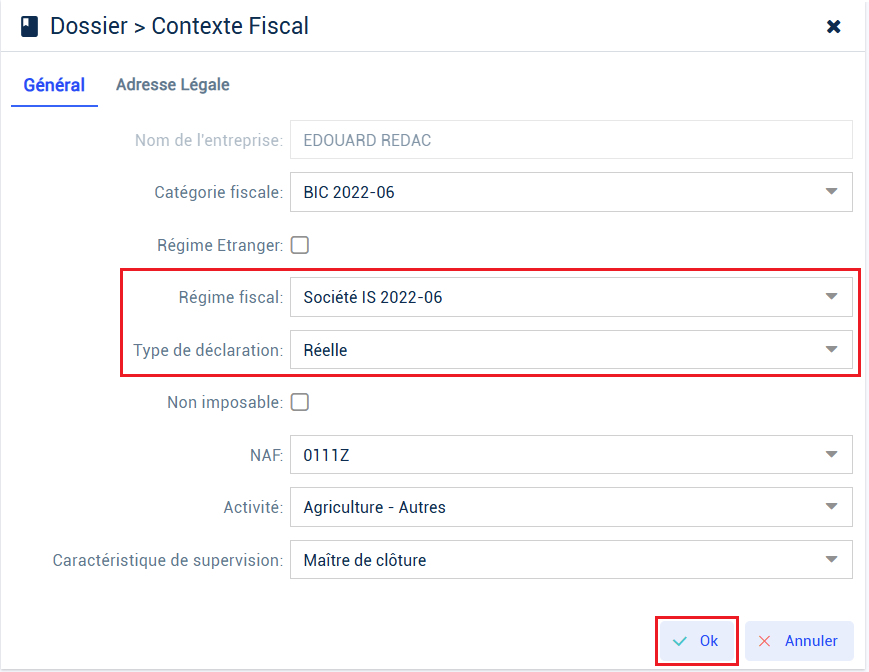The width and height of the screenshot is (869, 672).
Task: Tick the Non imposable checkbox
Action: [300, 402]
